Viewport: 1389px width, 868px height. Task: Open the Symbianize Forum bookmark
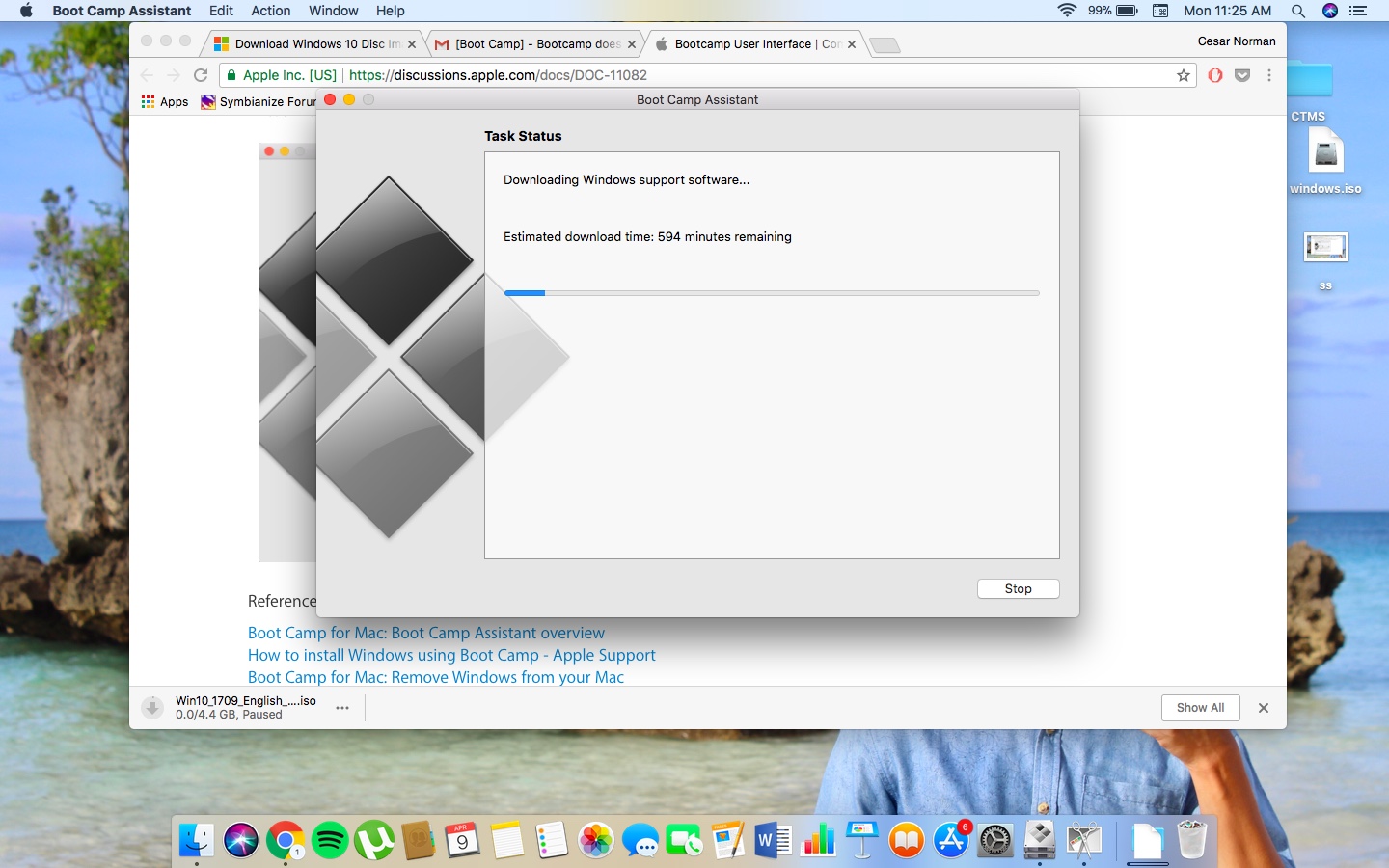tap(259, 102)
